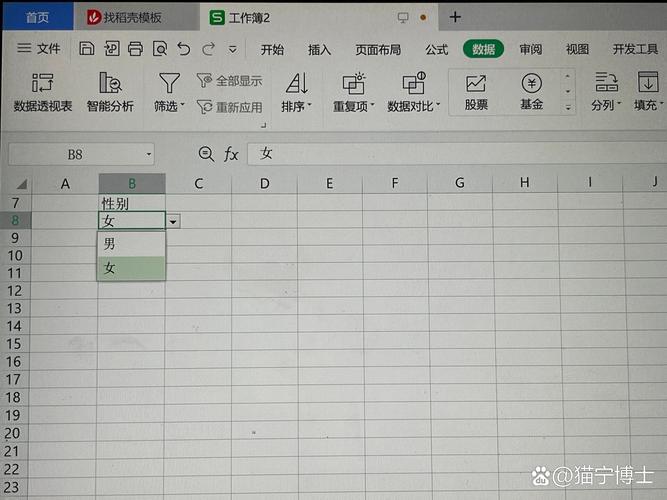
Task: Select cell B7 containing 性别
Action: tap(132, 203)
